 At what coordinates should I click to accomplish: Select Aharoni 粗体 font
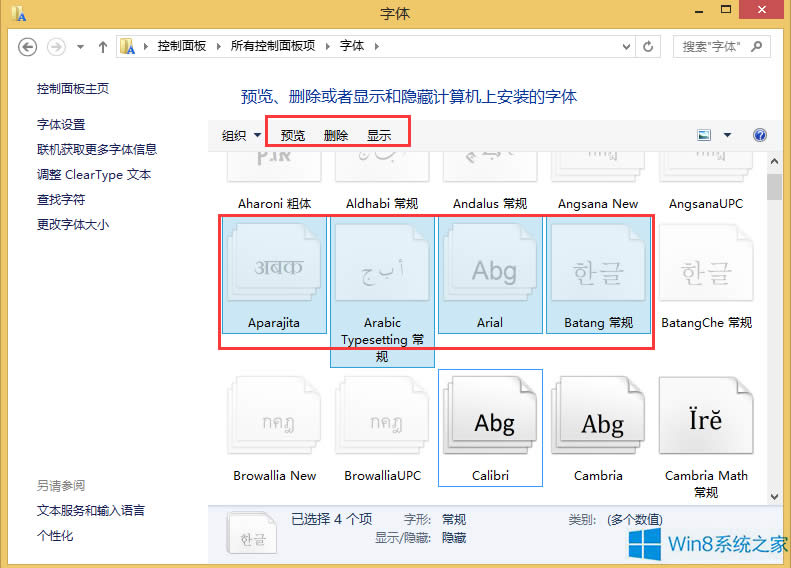tap(274, 182)
